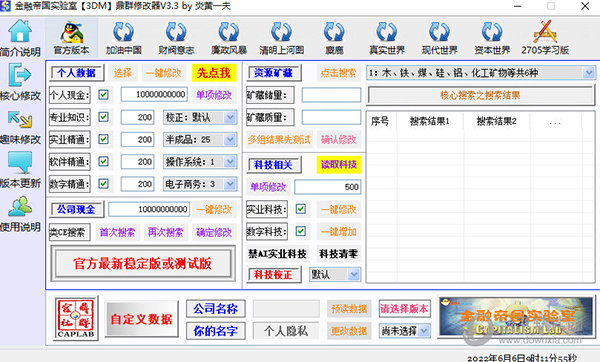Image resolution: width=600 pixels, height=362 pixels.
Task: Click the 自定义数据 button
Action: pos(141,319)
